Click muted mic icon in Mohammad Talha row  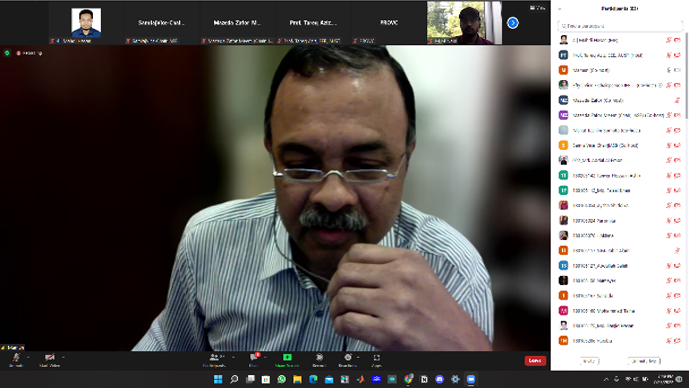669,311
